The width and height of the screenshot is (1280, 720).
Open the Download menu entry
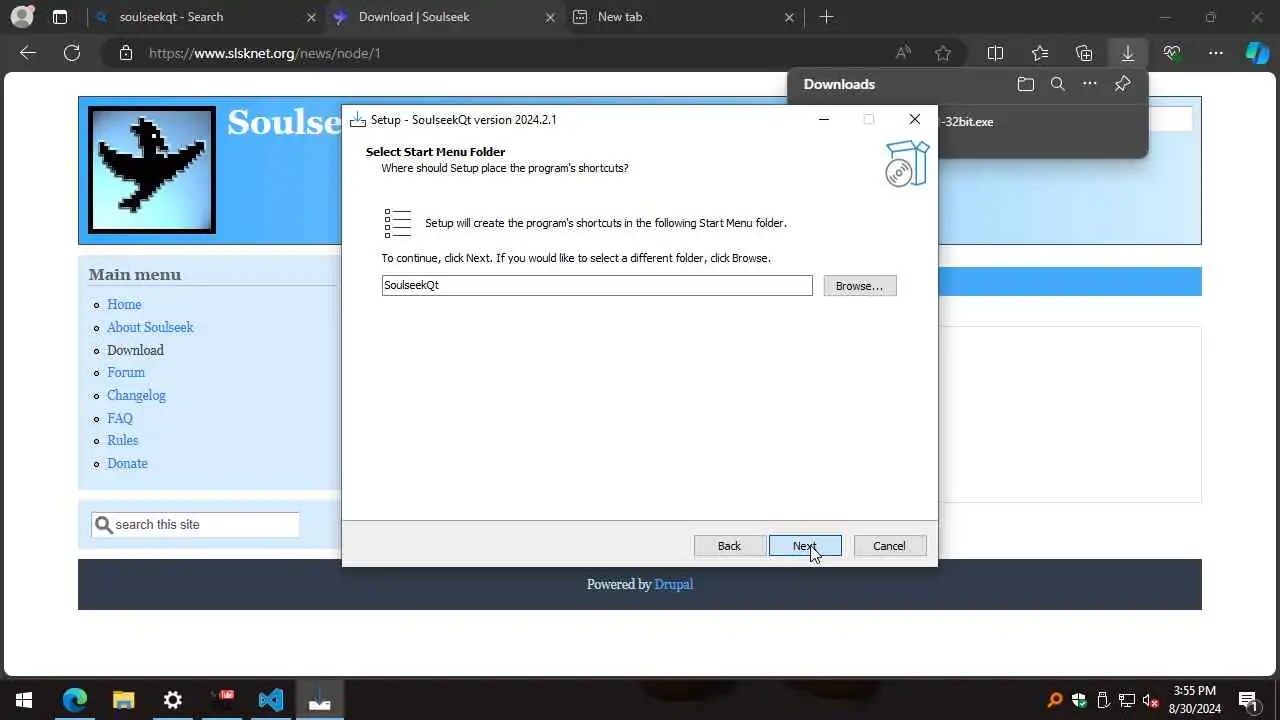point(135,350)
